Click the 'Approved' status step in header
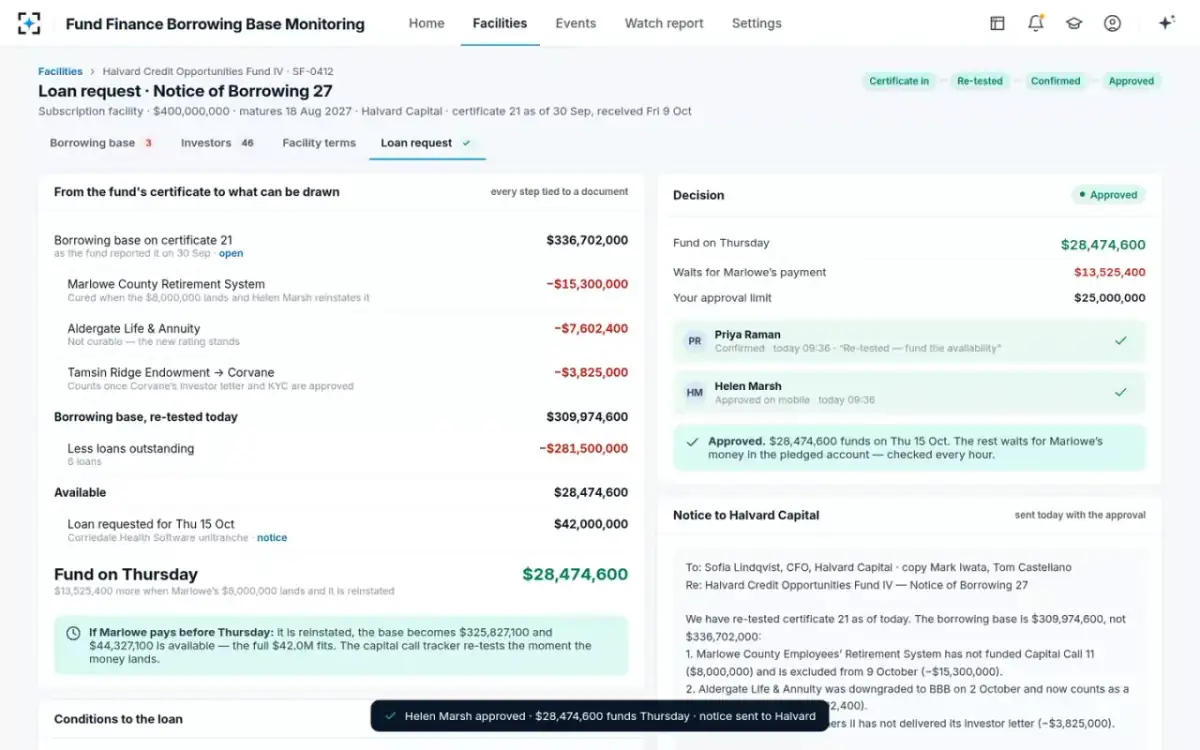 click(x=1131, y=81)
